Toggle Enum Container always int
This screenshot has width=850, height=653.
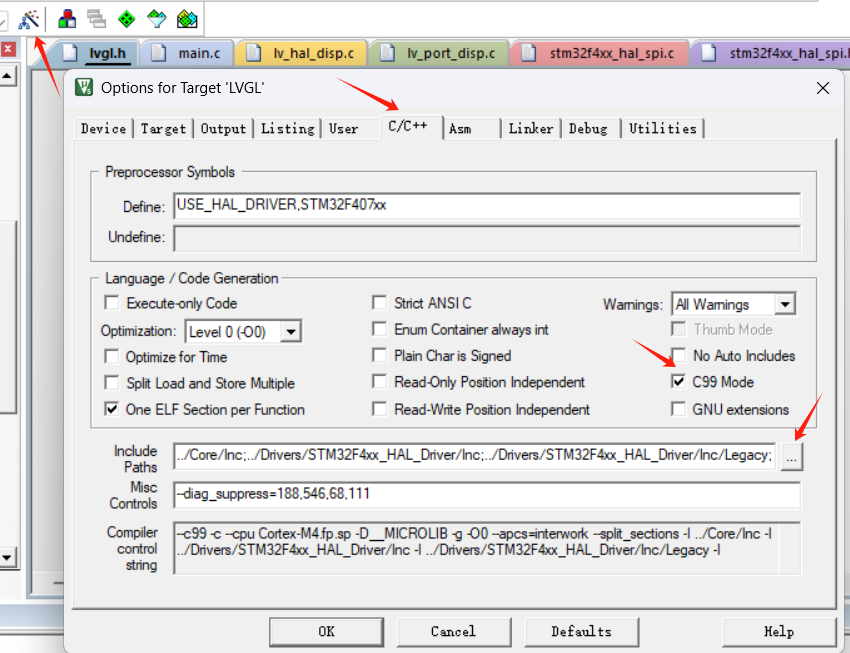pos(379,329)
